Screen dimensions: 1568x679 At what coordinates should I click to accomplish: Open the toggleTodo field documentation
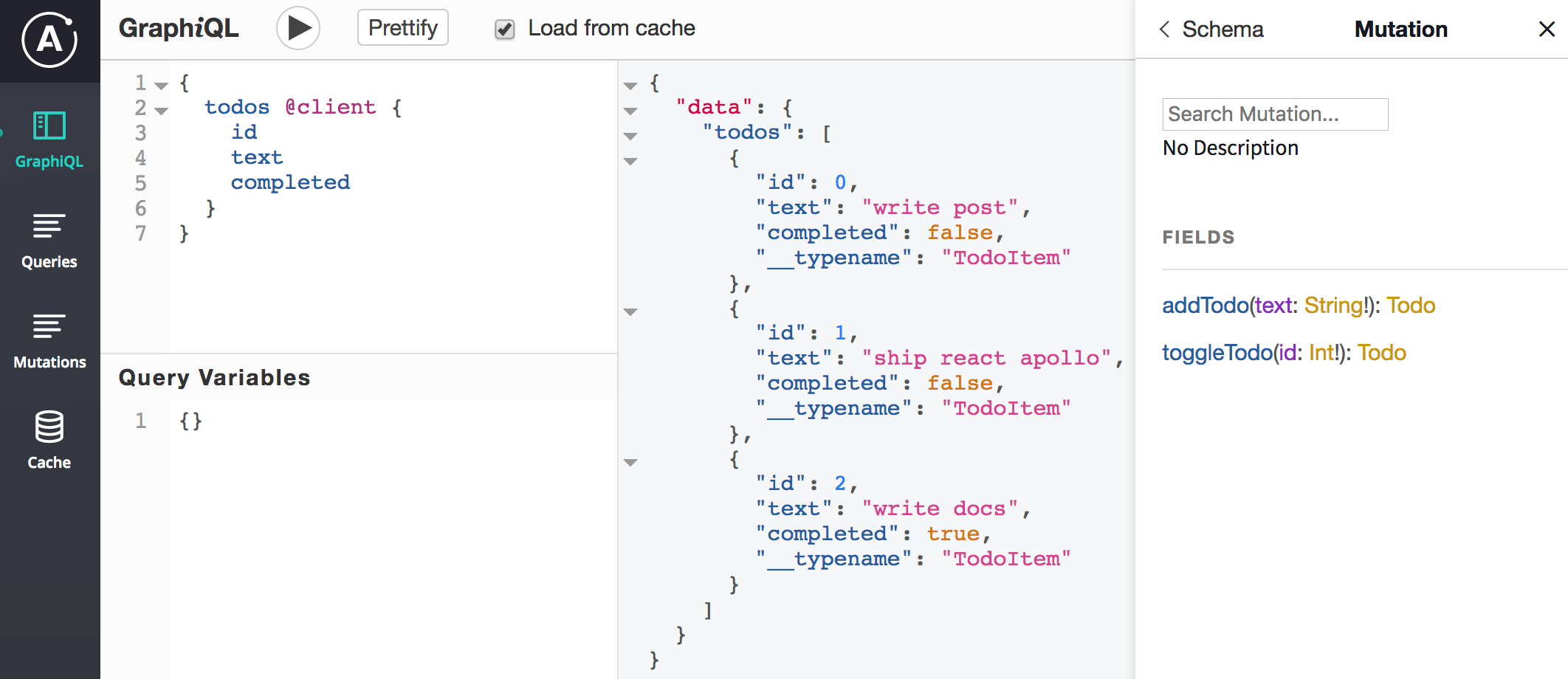click(1217, 353)
